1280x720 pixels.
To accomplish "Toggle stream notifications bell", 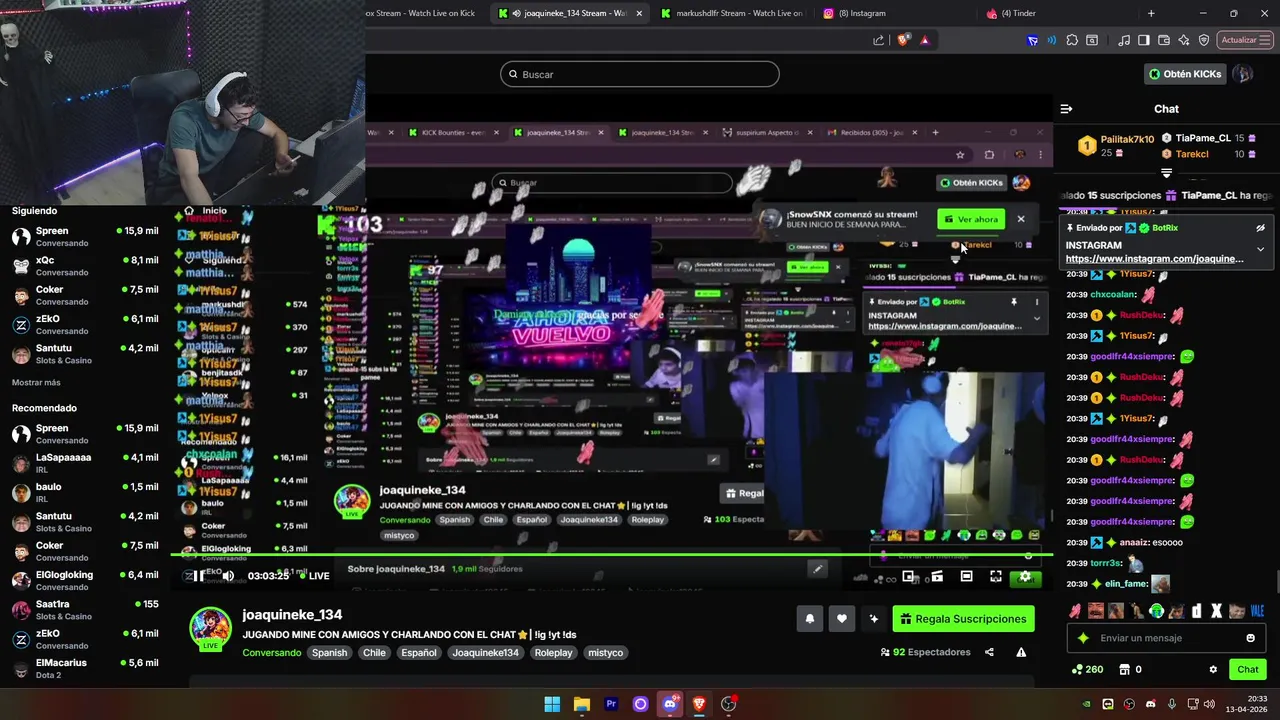I will coord(810,619).
